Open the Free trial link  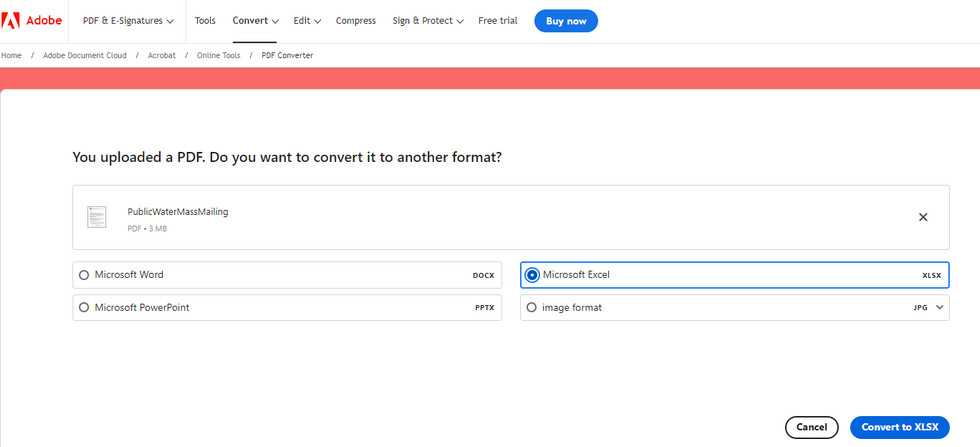(x=498, y=21)
